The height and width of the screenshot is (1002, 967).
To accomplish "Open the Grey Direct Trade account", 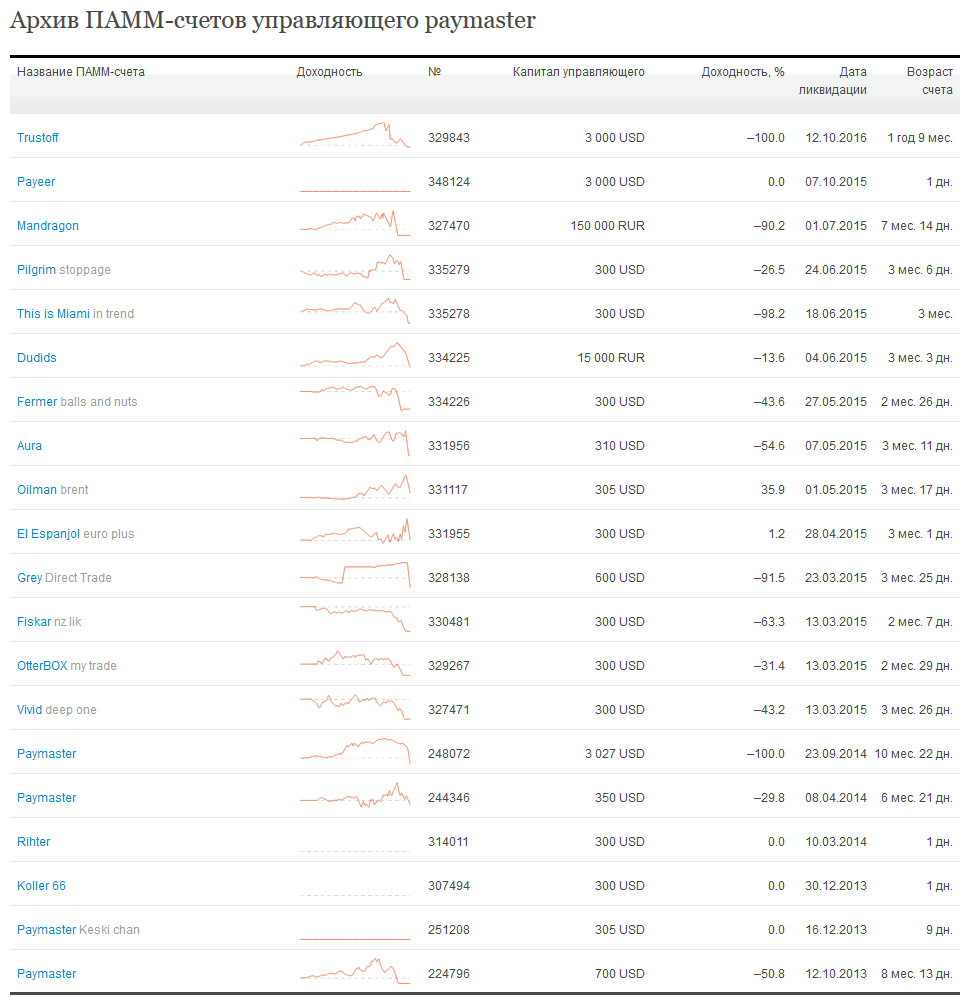I will tap(30, 578).
